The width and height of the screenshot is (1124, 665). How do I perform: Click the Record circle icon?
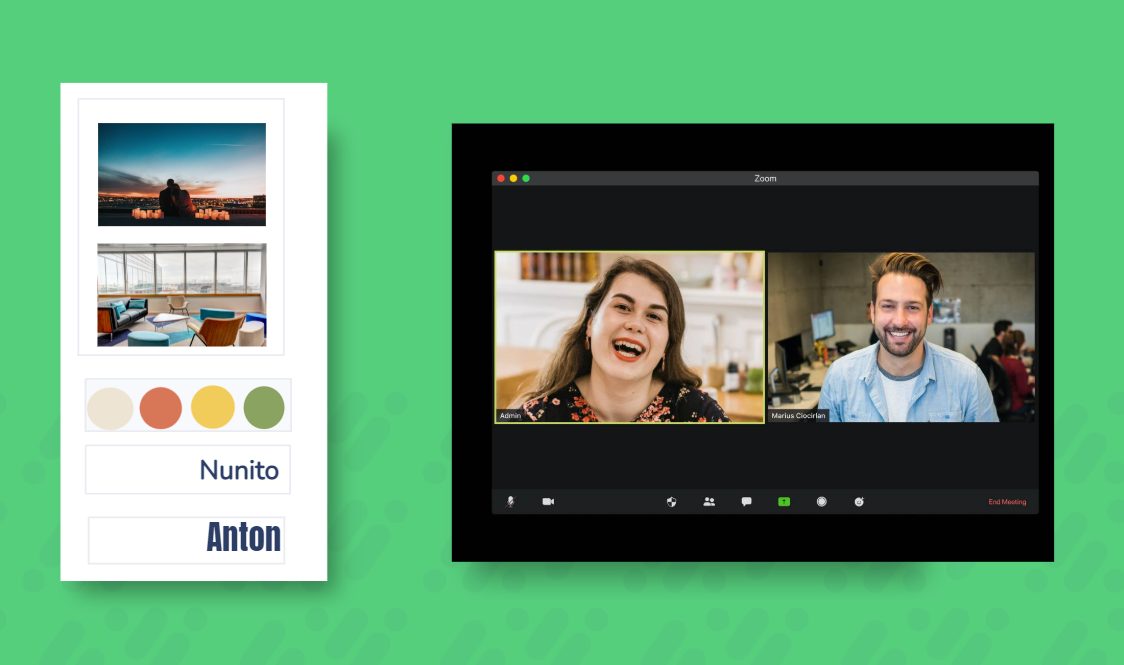(821, 502)
